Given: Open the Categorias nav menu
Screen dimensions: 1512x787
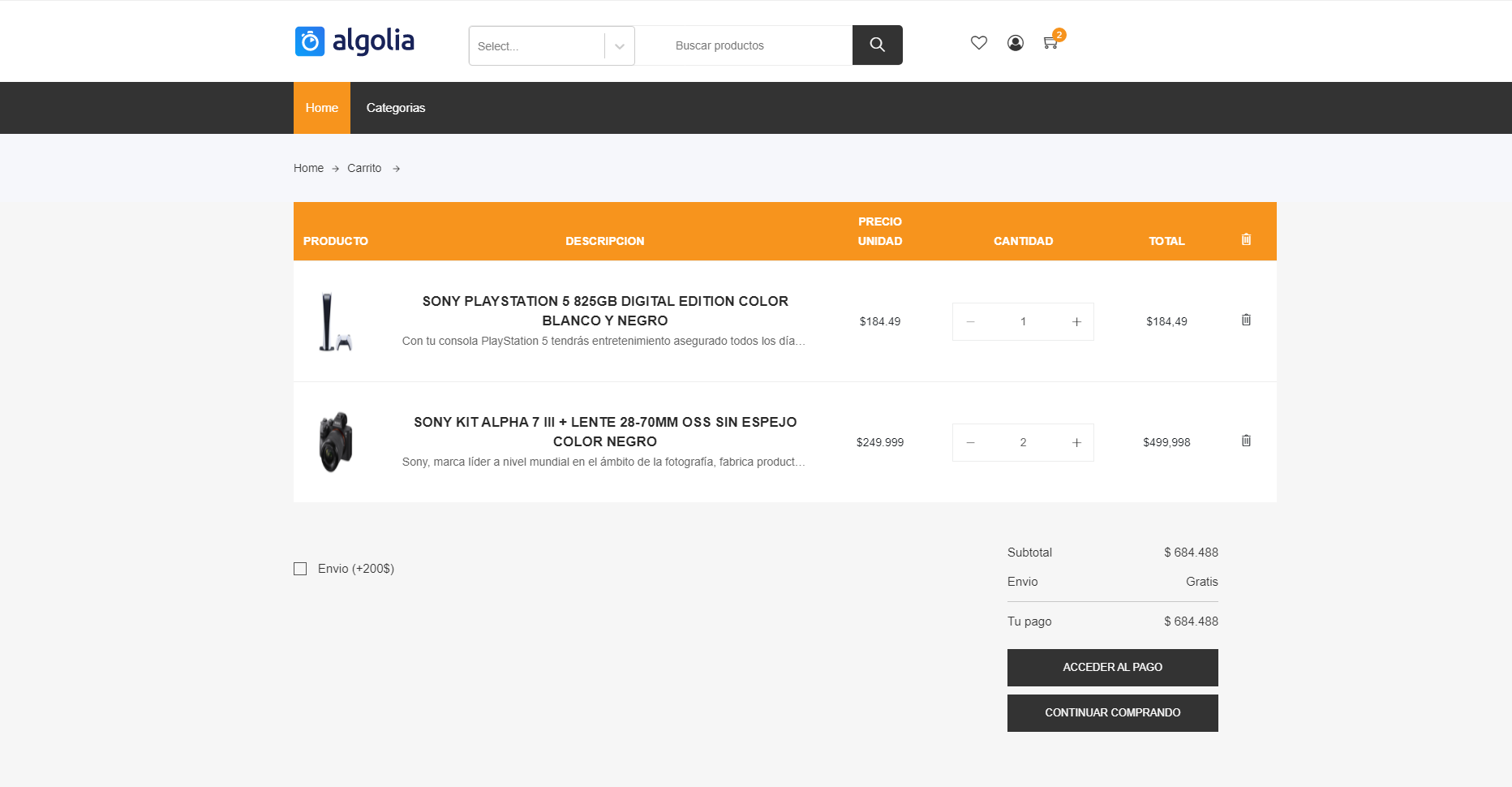Looking at the screenshot, I should (x=396, y=108).
